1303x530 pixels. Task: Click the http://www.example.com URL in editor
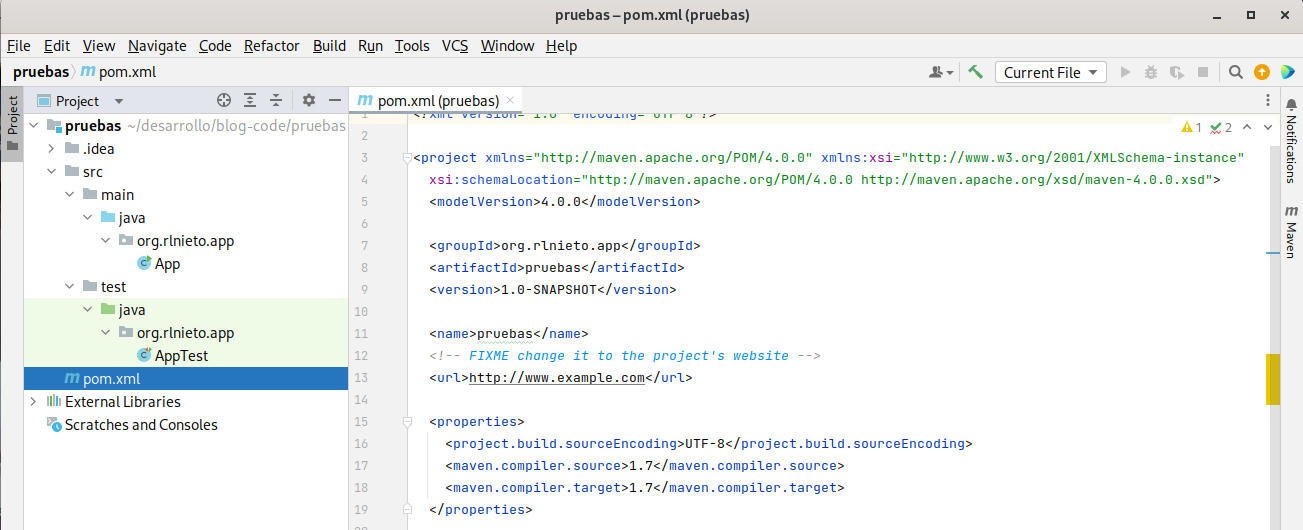pos(557,378)
